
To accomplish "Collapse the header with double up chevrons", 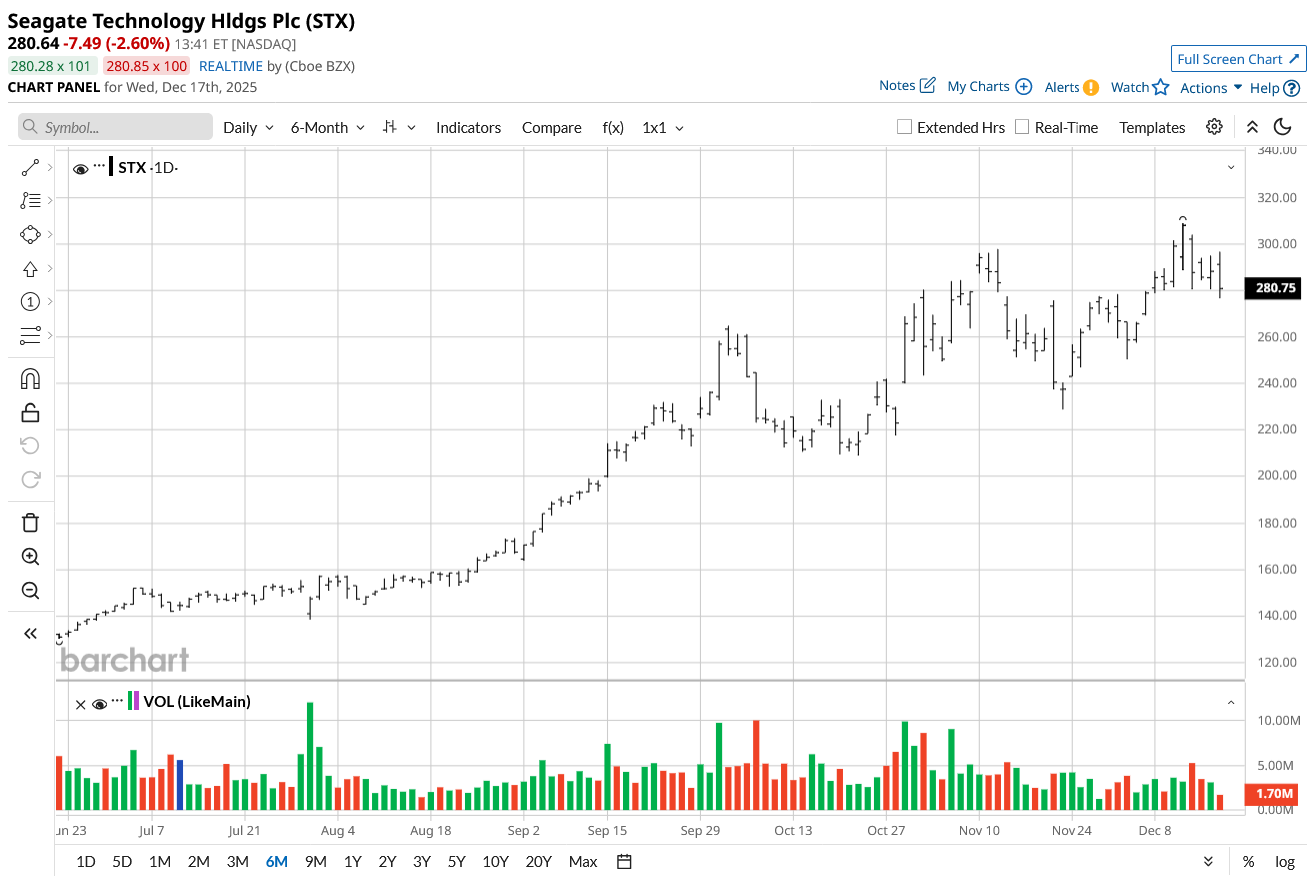I will [1252, 127].
